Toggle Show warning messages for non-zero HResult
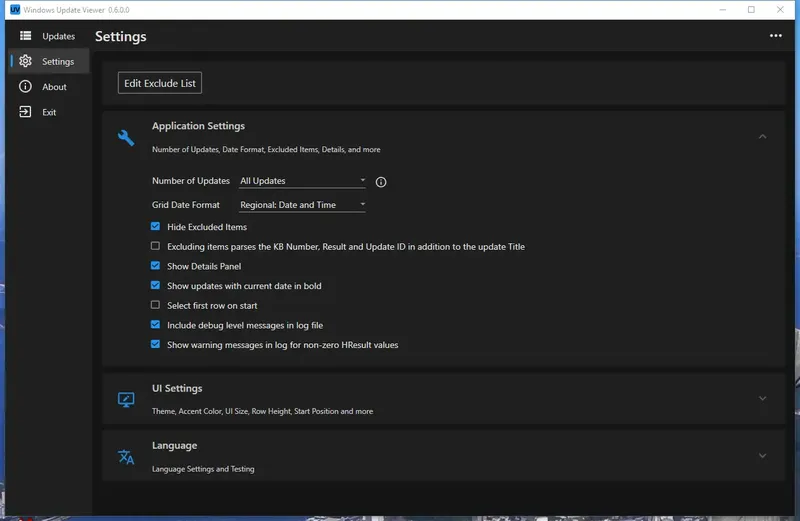 [155, 344]
